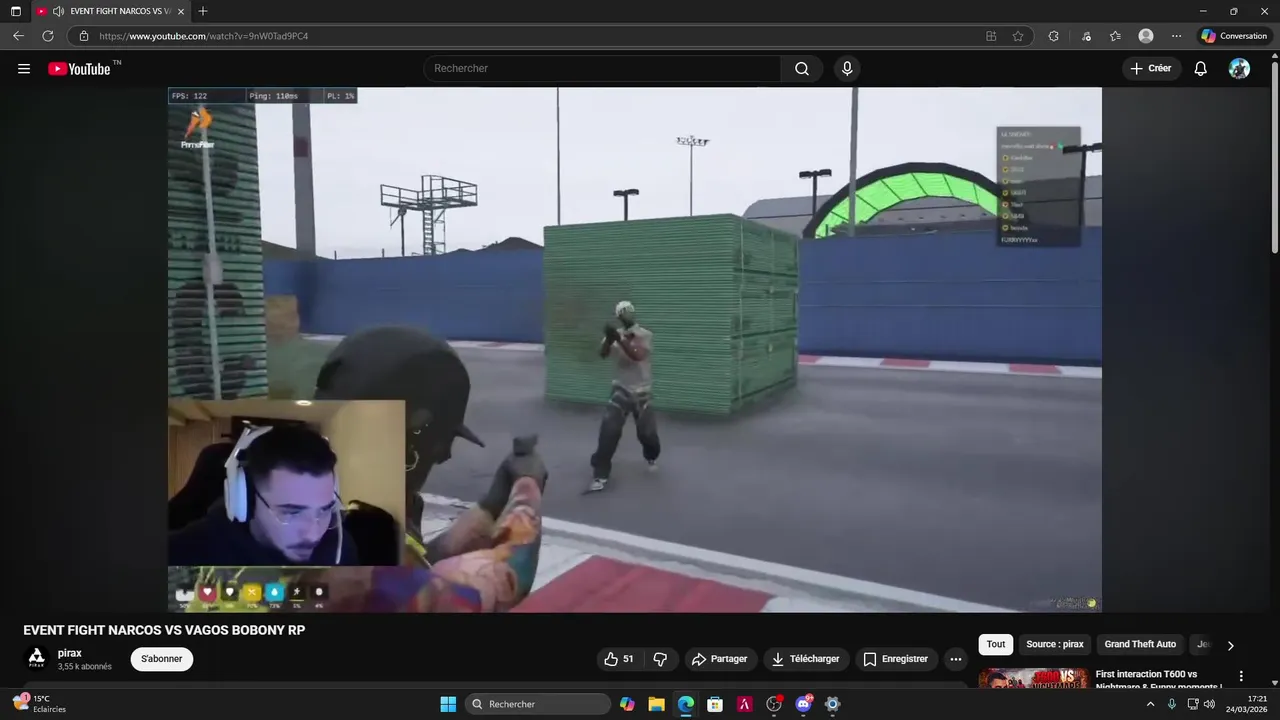Image resolution: width=1280 pixels, height=720 pixels.
Task: Select the Source : pirax chip
Action: pyautogui.click(x=1055, y=645)
